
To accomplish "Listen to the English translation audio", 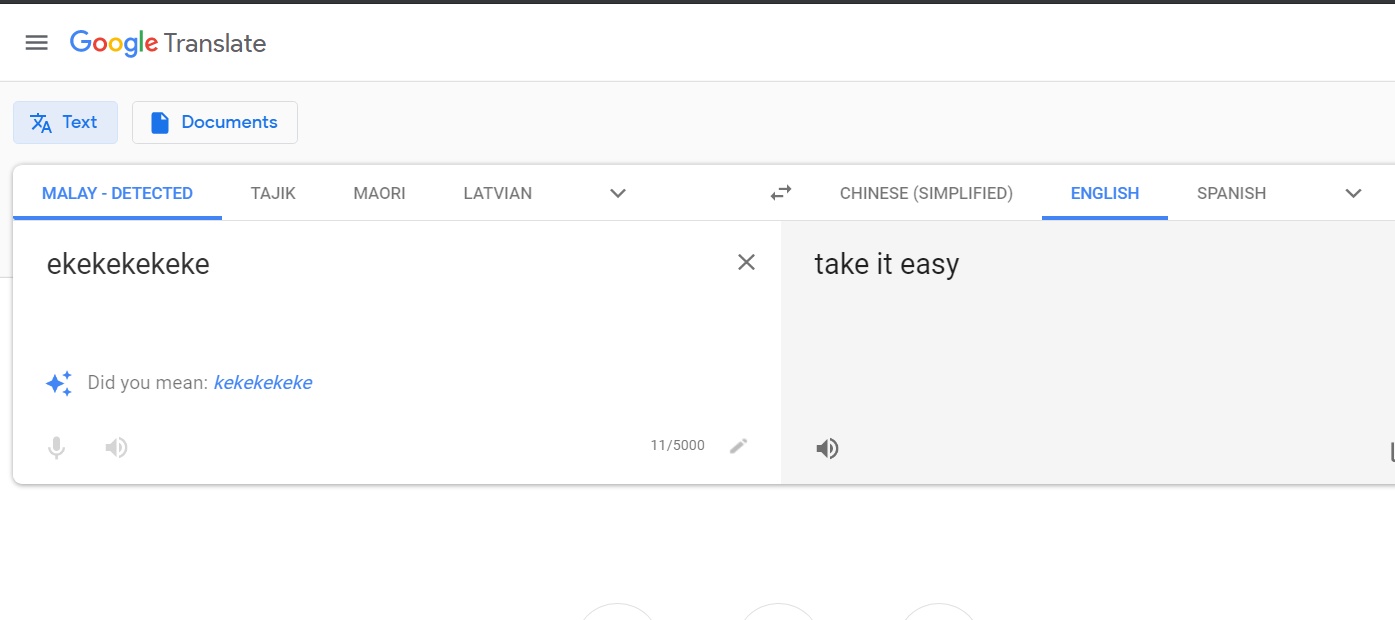I will click(x=827, y=449).
